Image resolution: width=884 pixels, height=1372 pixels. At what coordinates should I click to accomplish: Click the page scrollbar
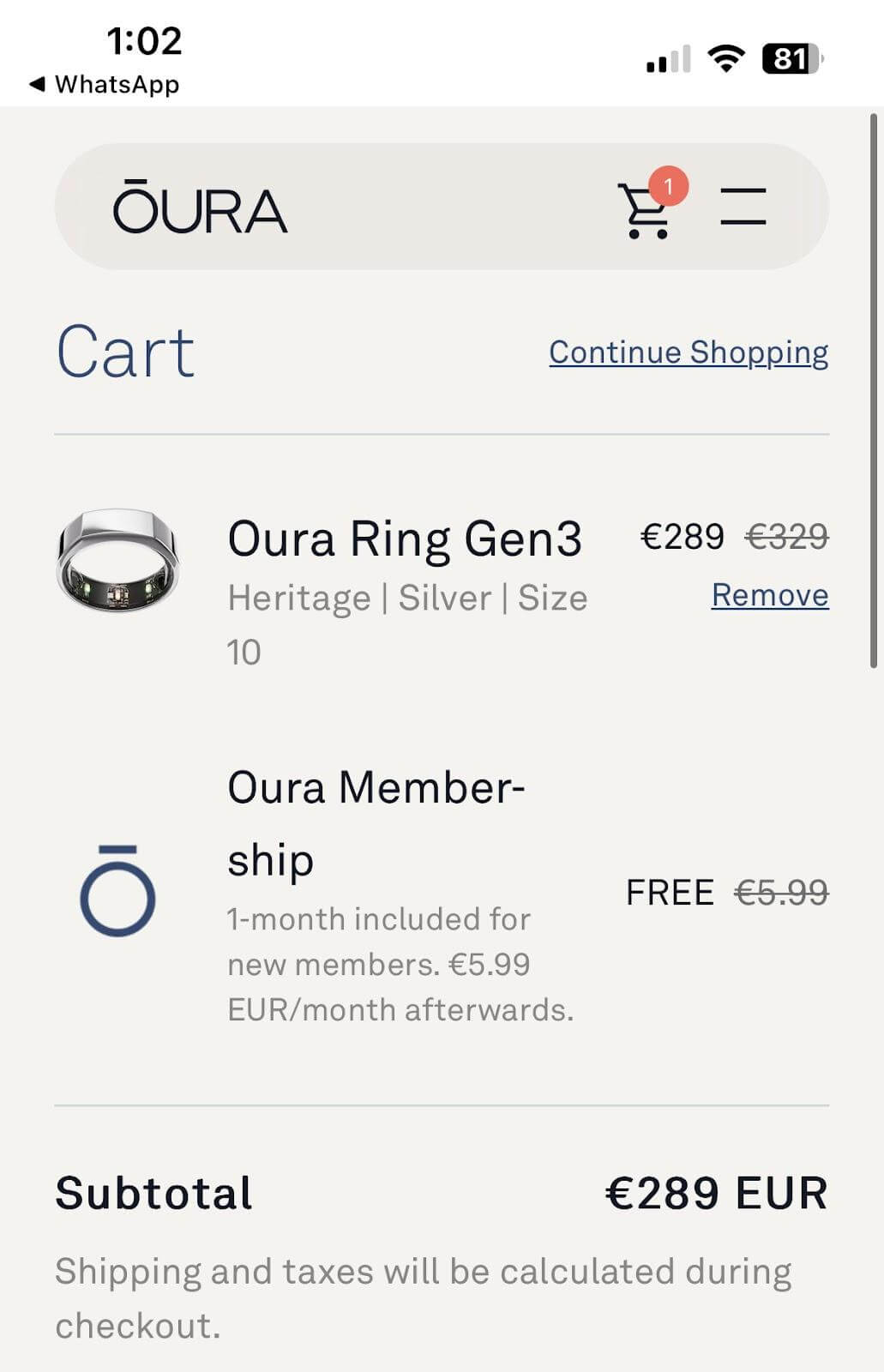click(874, 391)
